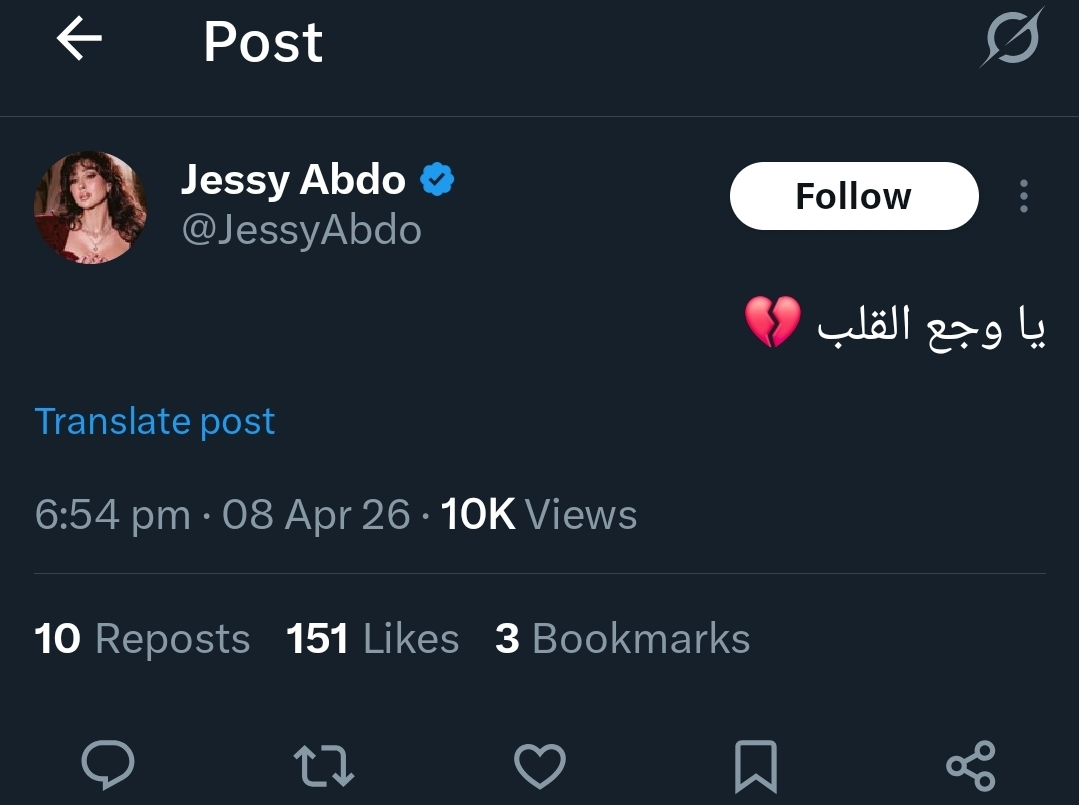This screenshot has width=1079, height=805.
Task: View the 10 Reposts list
Action: 142,639
